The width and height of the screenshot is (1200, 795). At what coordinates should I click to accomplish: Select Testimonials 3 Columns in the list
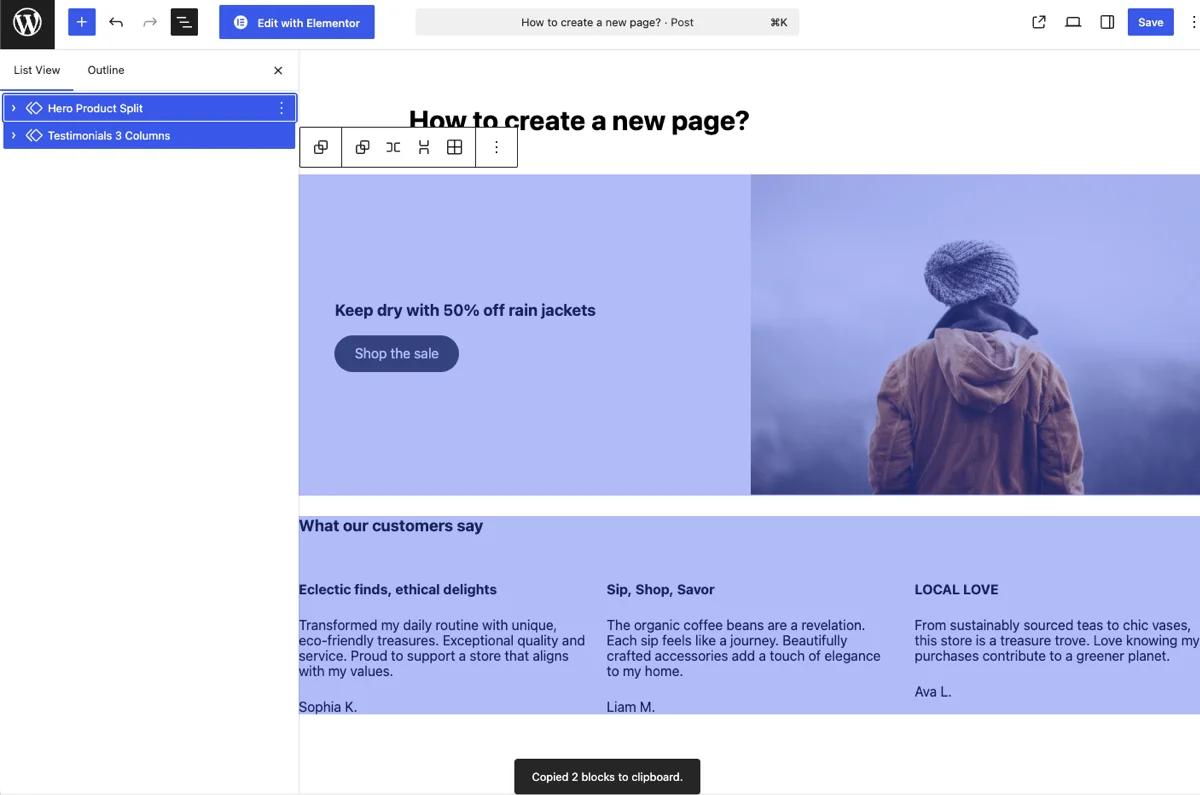click(149, 136)
